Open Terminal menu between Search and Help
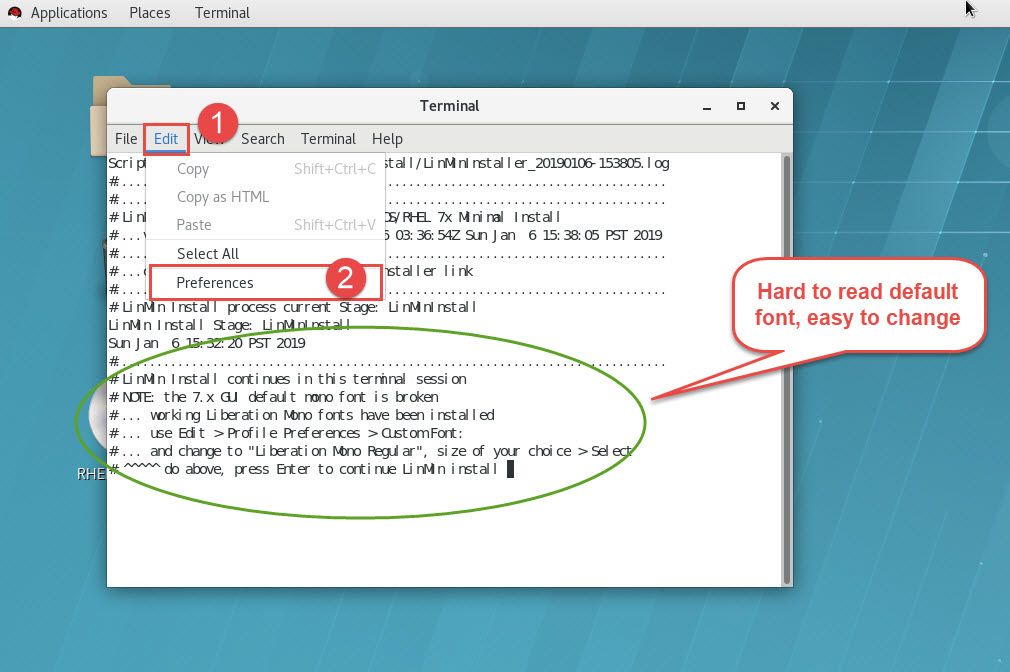 point(328,139)
